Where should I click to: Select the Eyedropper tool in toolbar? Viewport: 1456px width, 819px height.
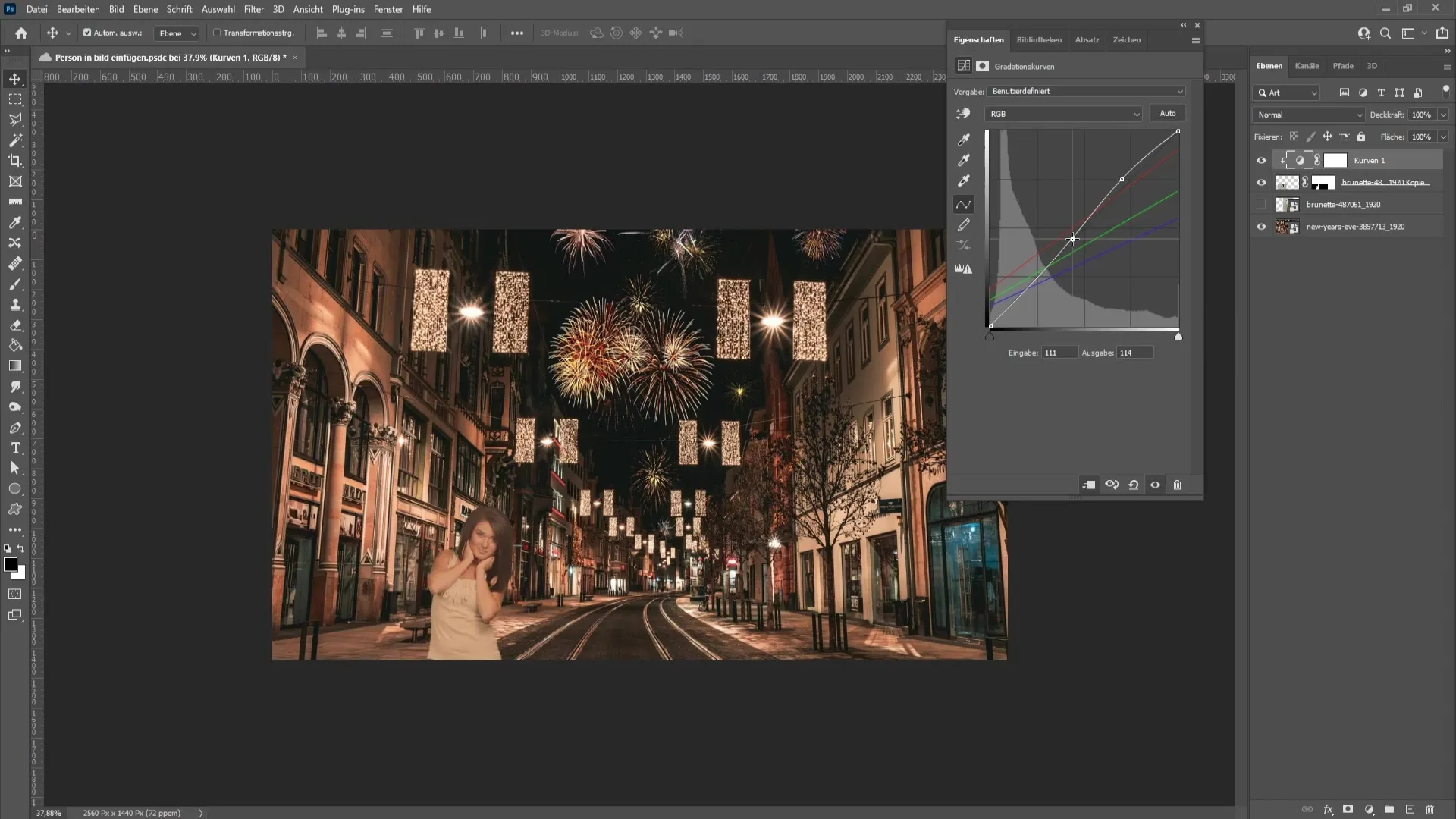pyautogui.click(x=15, y=222)
